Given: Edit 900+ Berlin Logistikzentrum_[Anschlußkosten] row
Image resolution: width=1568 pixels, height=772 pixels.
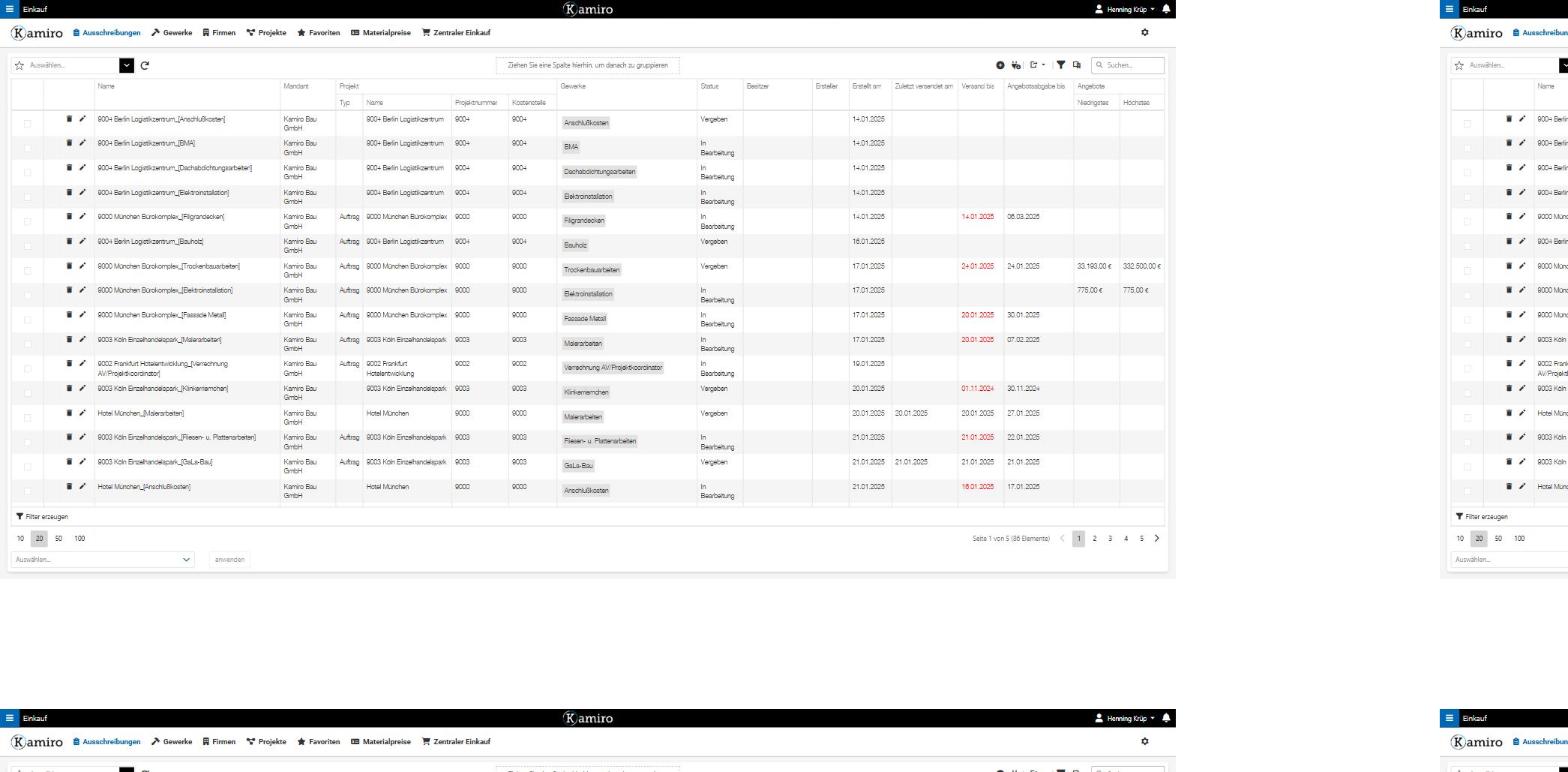Looking at the screenshot, I should (x=82, y=119).
